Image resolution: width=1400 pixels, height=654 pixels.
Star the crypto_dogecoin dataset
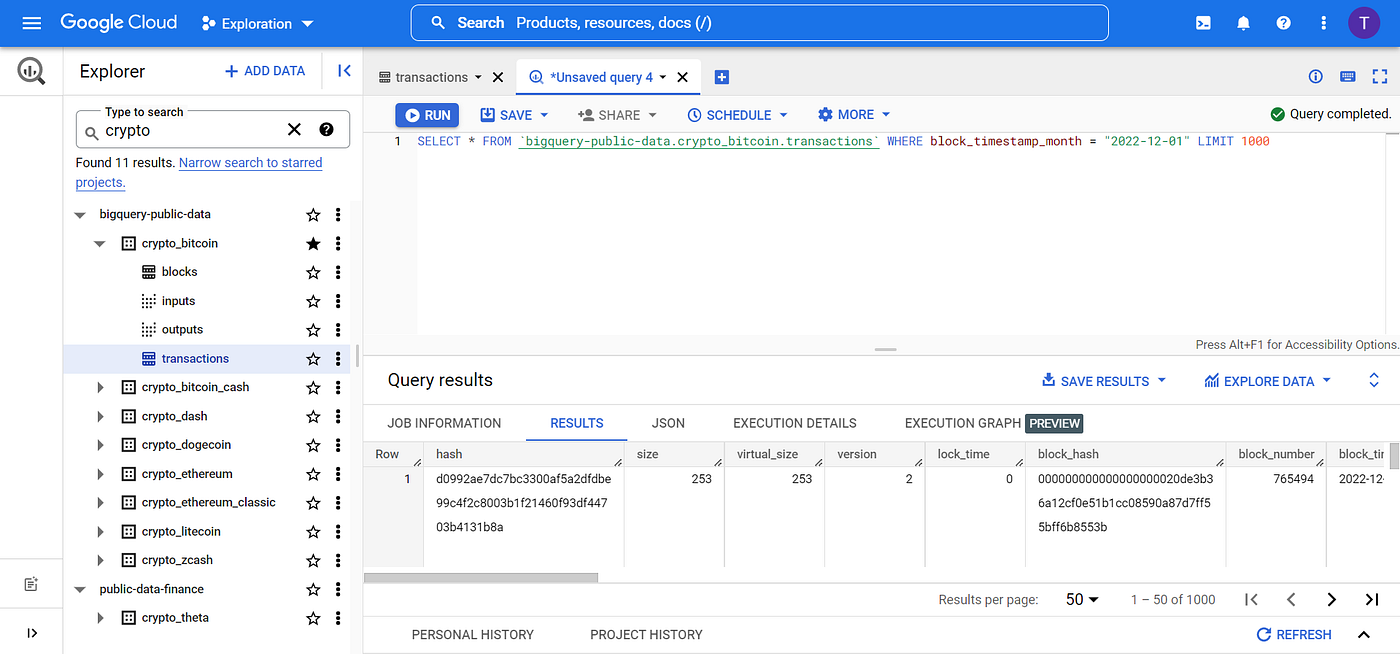click(313, 445)
